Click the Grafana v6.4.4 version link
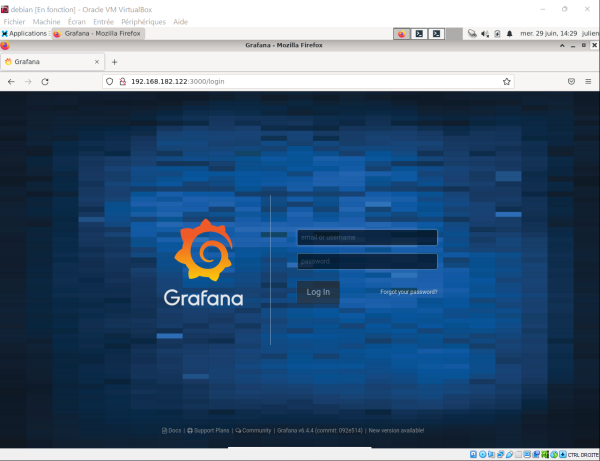 click(x=320, y=430)
